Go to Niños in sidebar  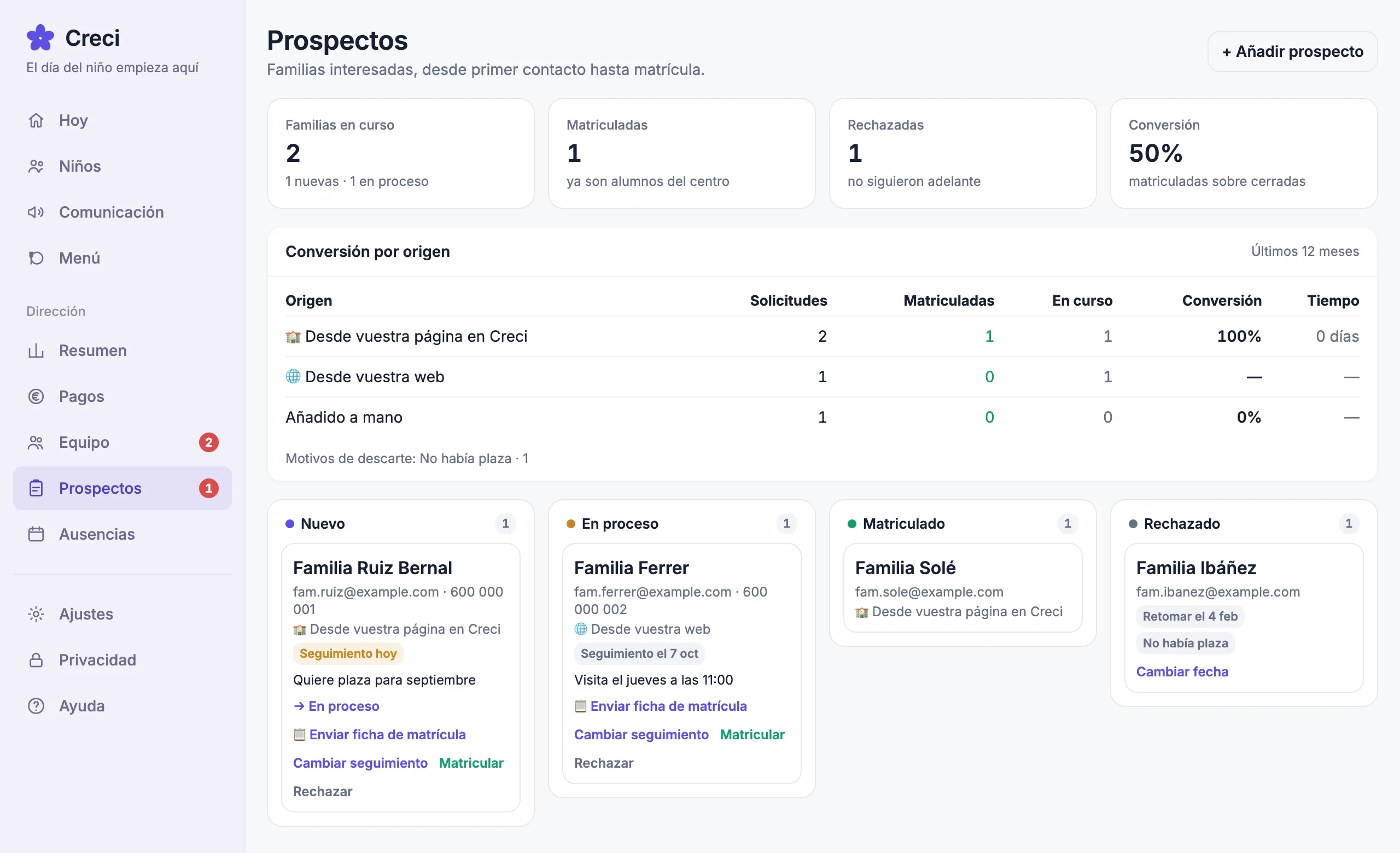click(122, 166)
